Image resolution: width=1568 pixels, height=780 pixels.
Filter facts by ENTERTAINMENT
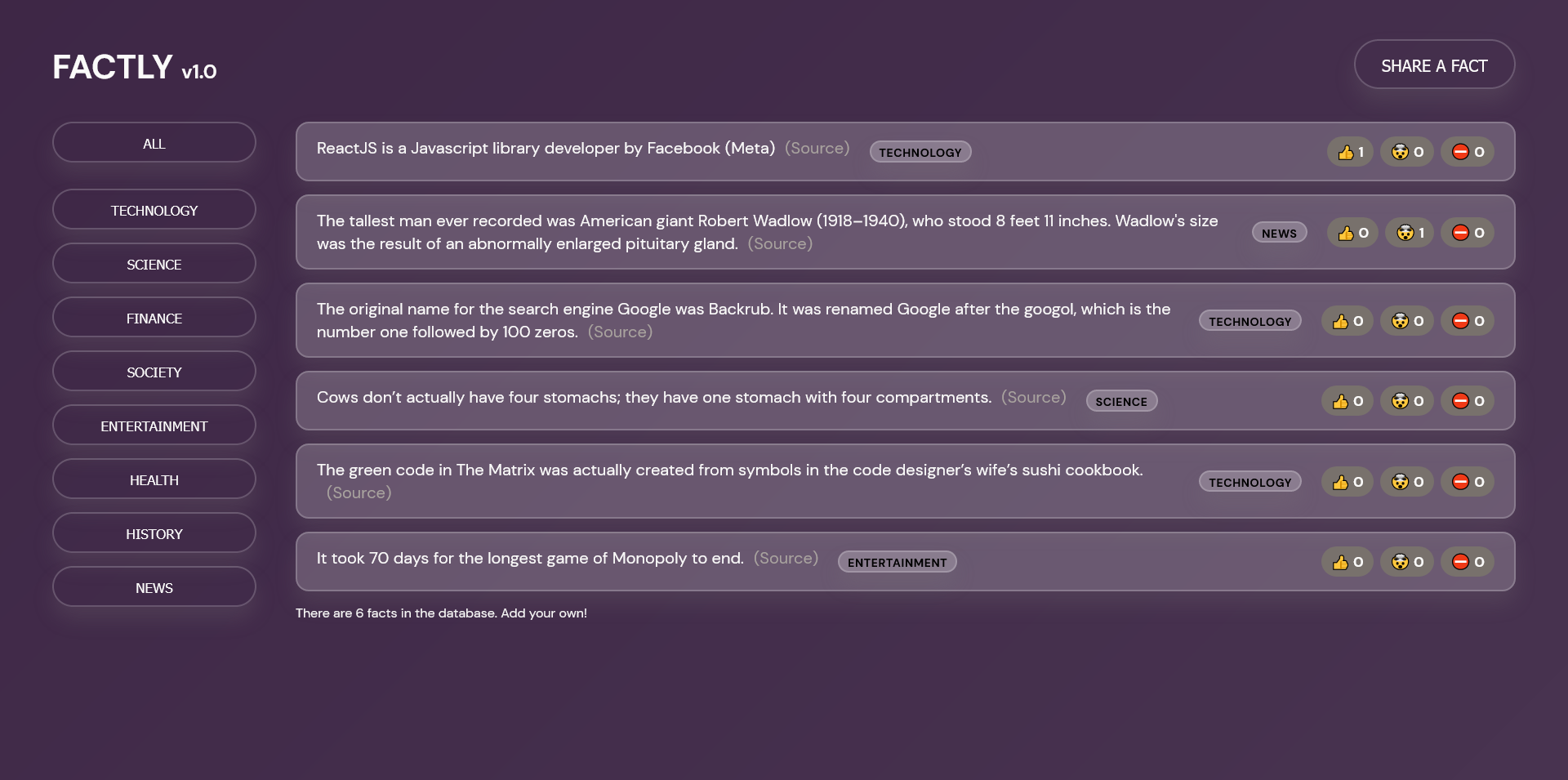pyautogui.click(x=154, y=425)
